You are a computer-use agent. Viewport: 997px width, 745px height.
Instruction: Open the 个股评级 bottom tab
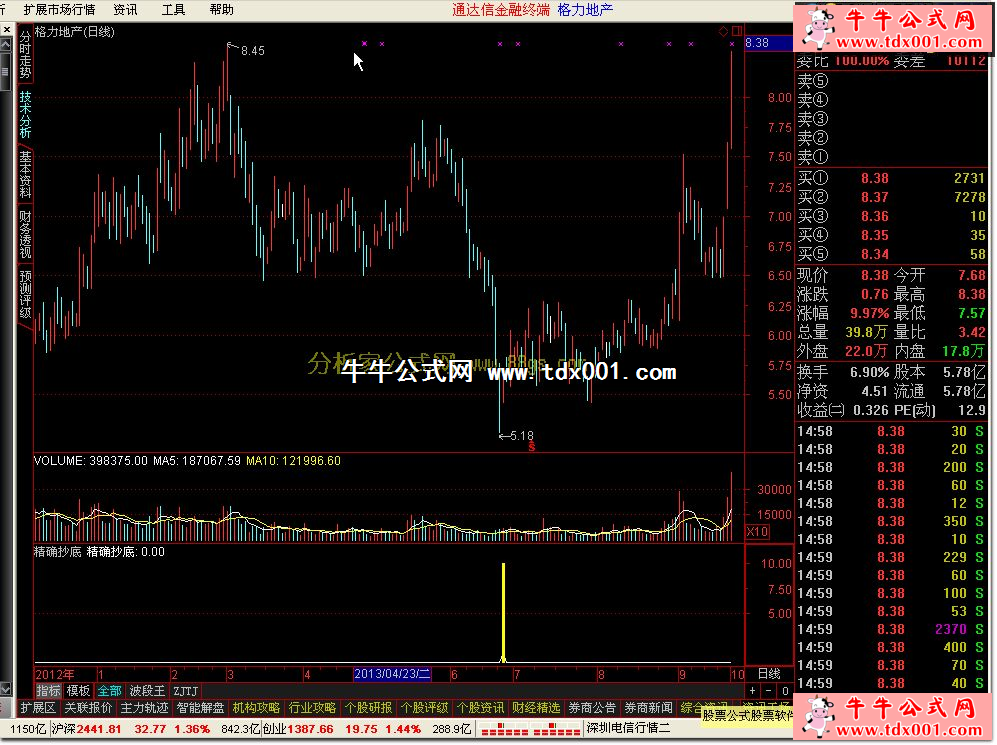424,708
